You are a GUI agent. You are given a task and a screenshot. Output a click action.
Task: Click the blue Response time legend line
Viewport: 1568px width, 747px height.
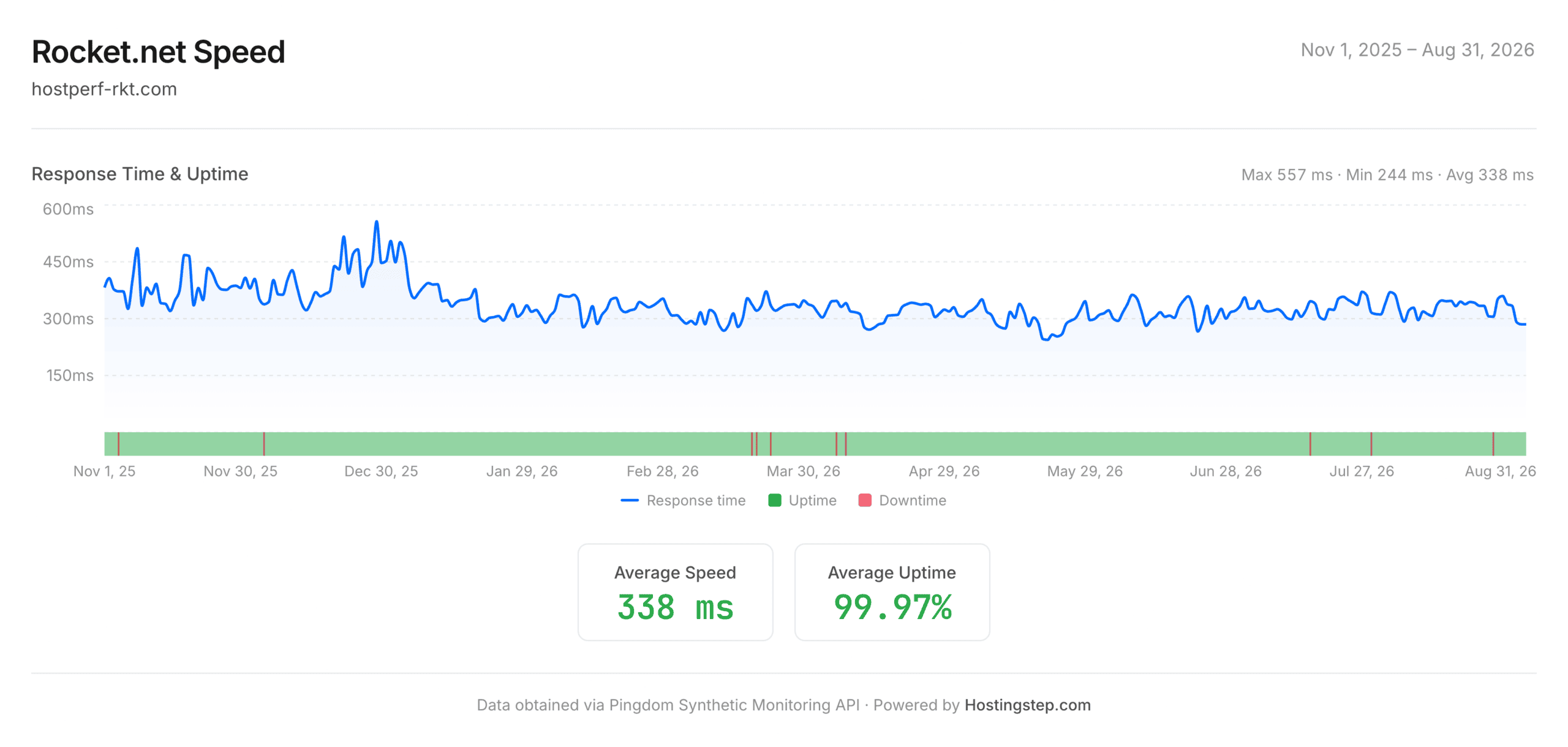630,501
